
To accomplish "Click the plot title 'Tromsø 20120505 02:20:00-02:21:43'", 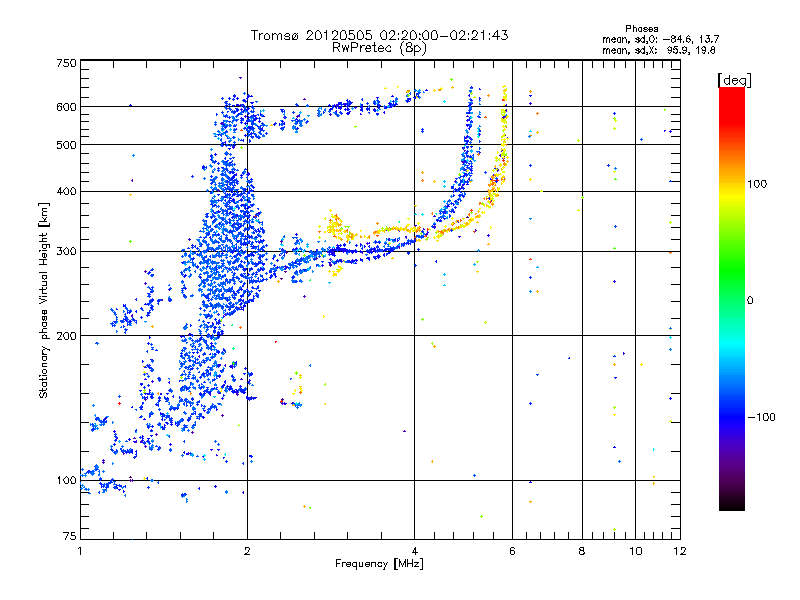I will point(379,35).
